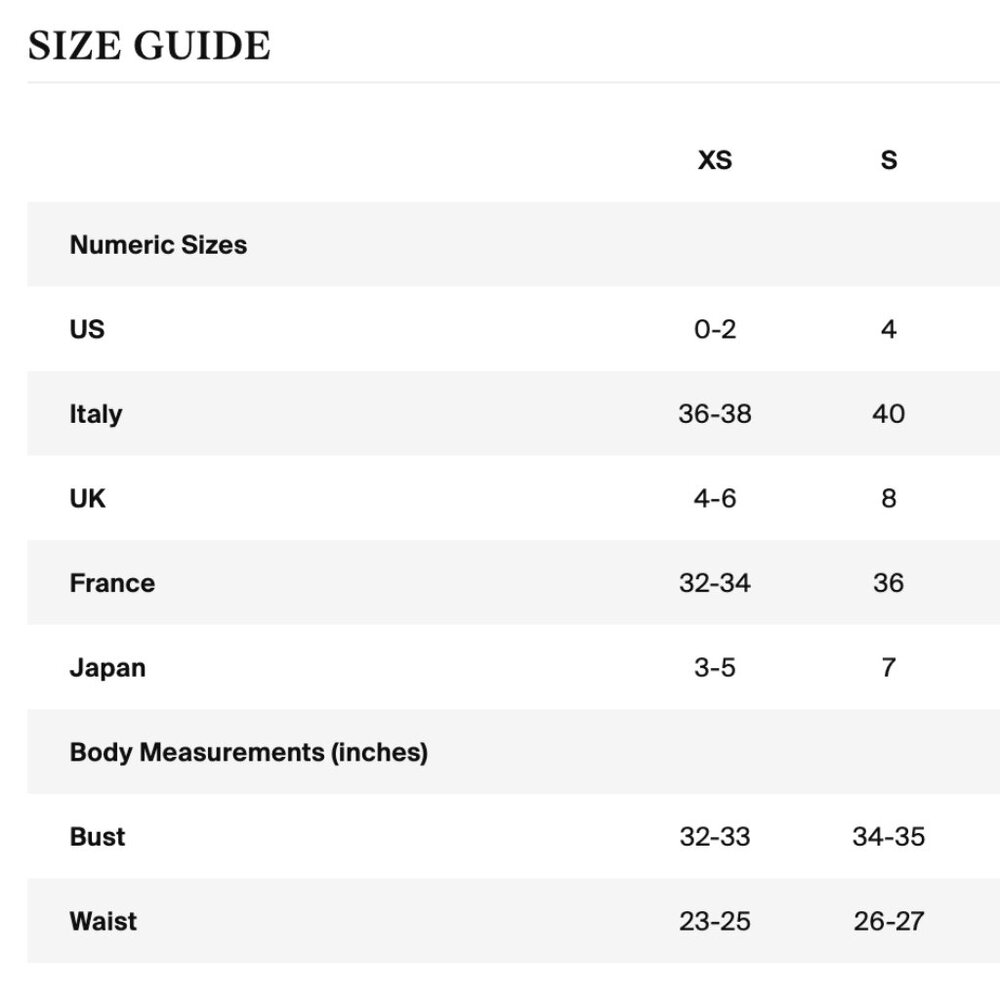Select the Bust S value 34-35
This screenshot has width=1000, height=1000.
click(x=888, y=837)
